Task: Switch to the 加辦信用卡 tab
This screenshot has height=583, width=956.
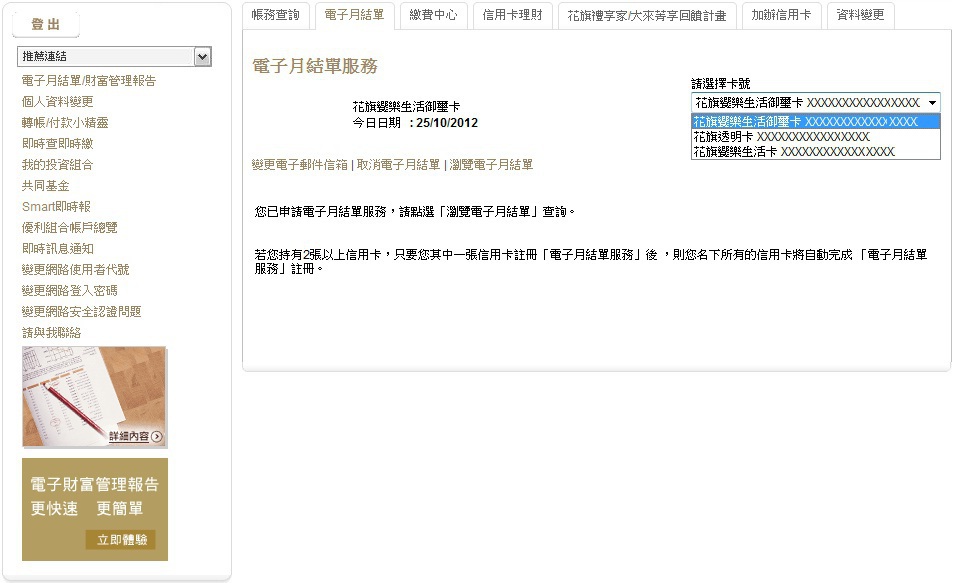Action: coord(781,15)
